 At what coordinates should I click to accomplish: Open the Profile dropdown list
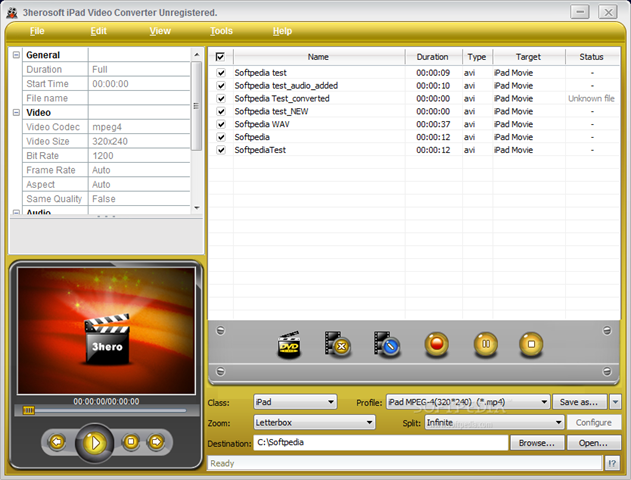tap(468, 402)
